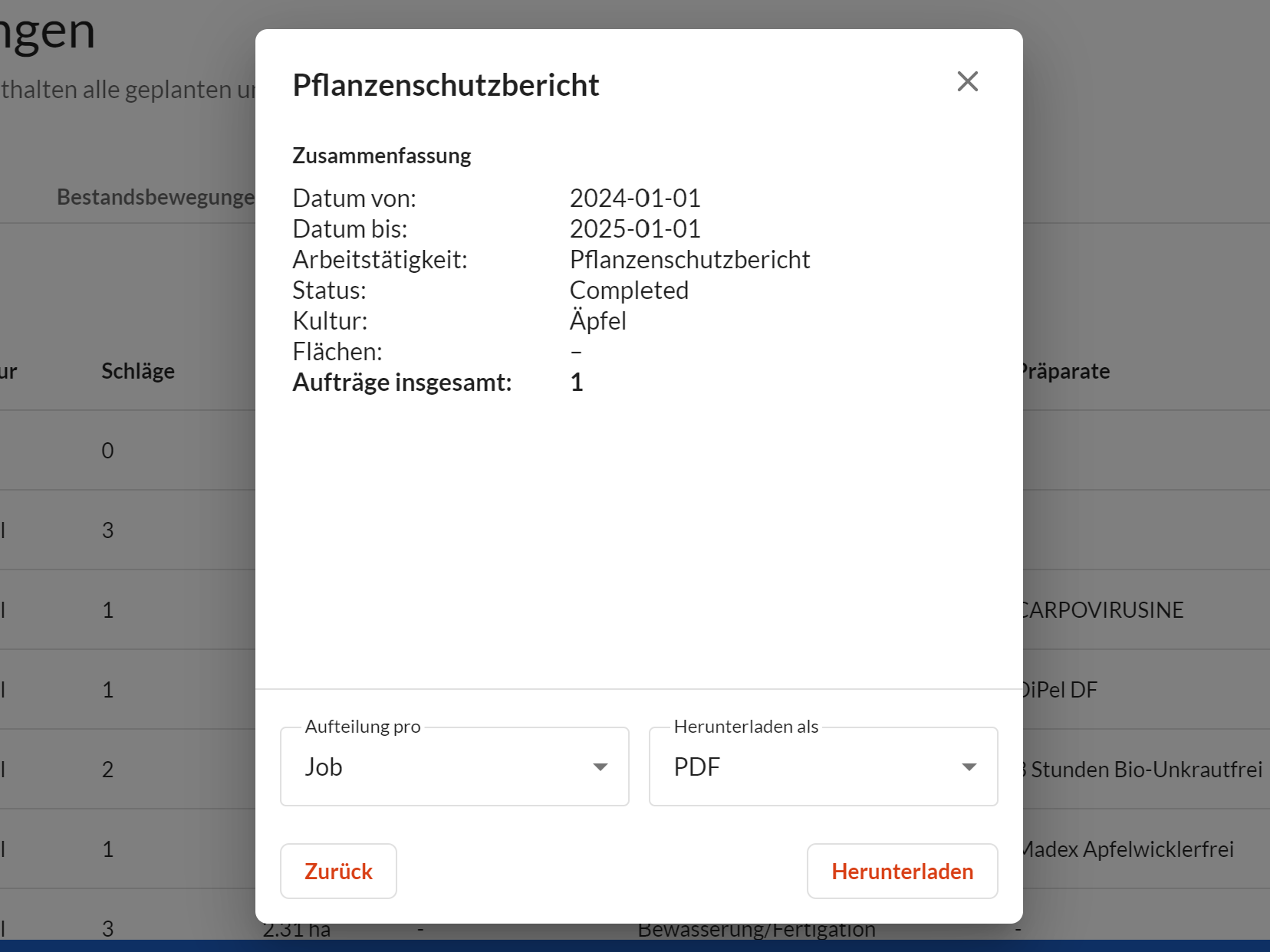Image resolution: width=1270 pixels, height=952 pixels.
Task: Open the Aufteilung pro dropdown showing Job
Action: point(454,767)
